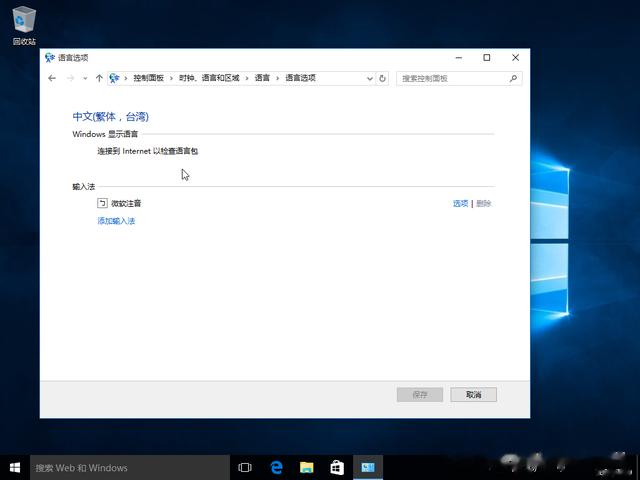Click the 搜索 Web 和 Windows search box
The width and height of the screenshot is (640, 480).
pyautogui.click(x=130, y=467)
